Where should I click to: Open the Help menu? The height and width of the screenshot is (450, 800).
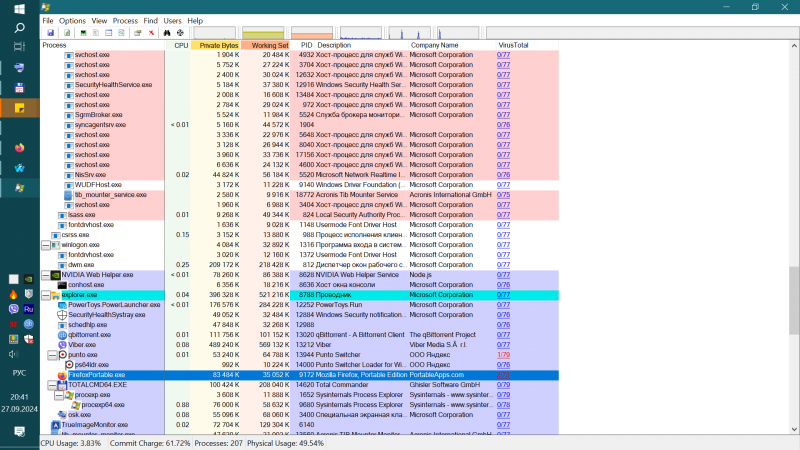195,21
